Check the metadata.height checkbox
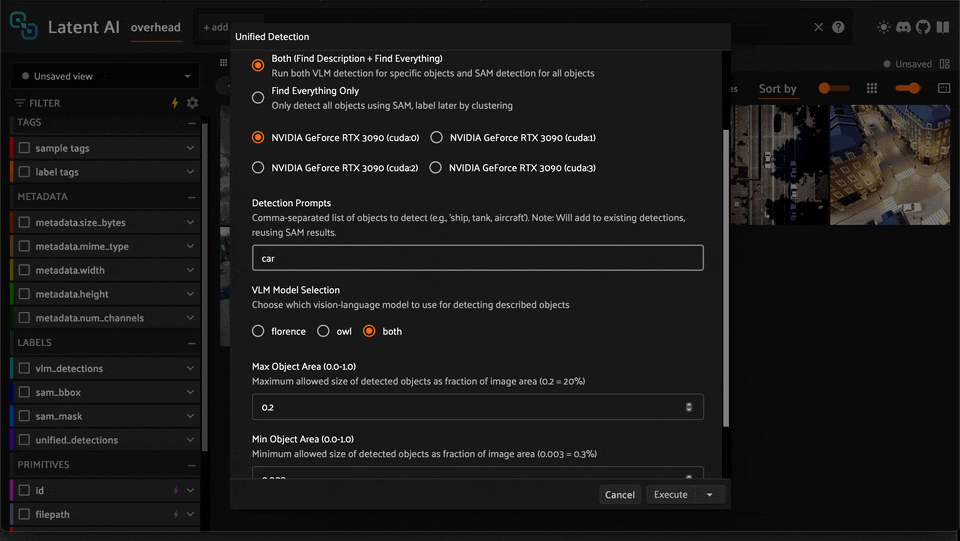 (24, 294)
